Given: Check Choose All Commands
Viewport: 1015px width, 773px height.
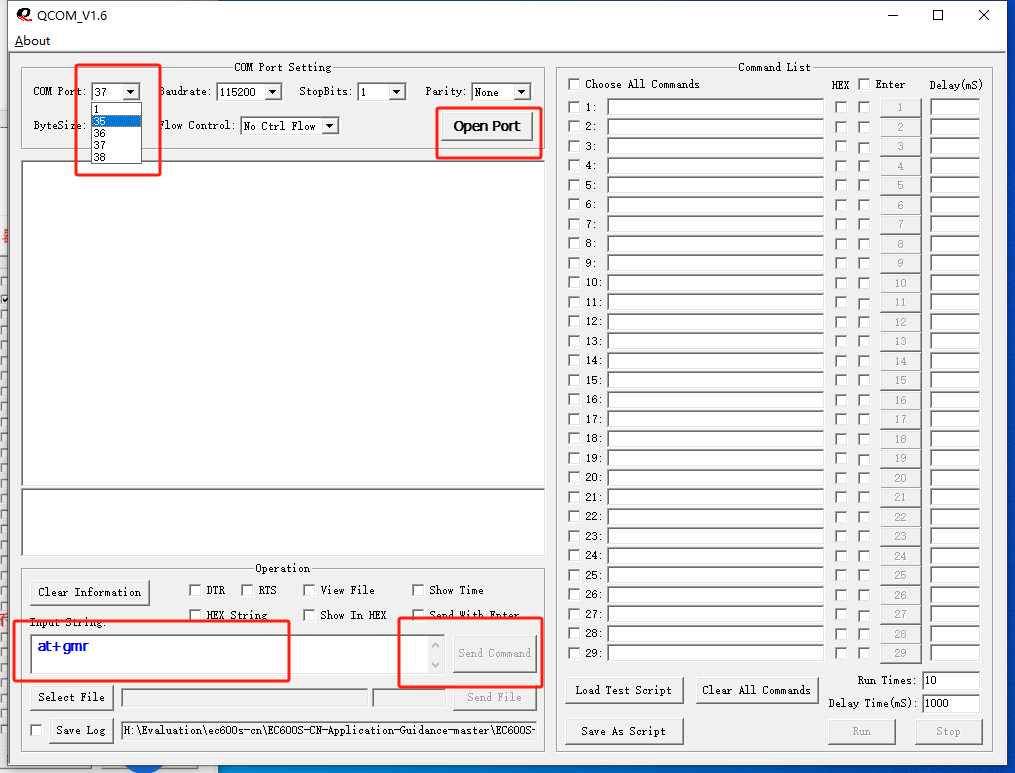Looking at the screenshot, I should (x=574, y=84).
